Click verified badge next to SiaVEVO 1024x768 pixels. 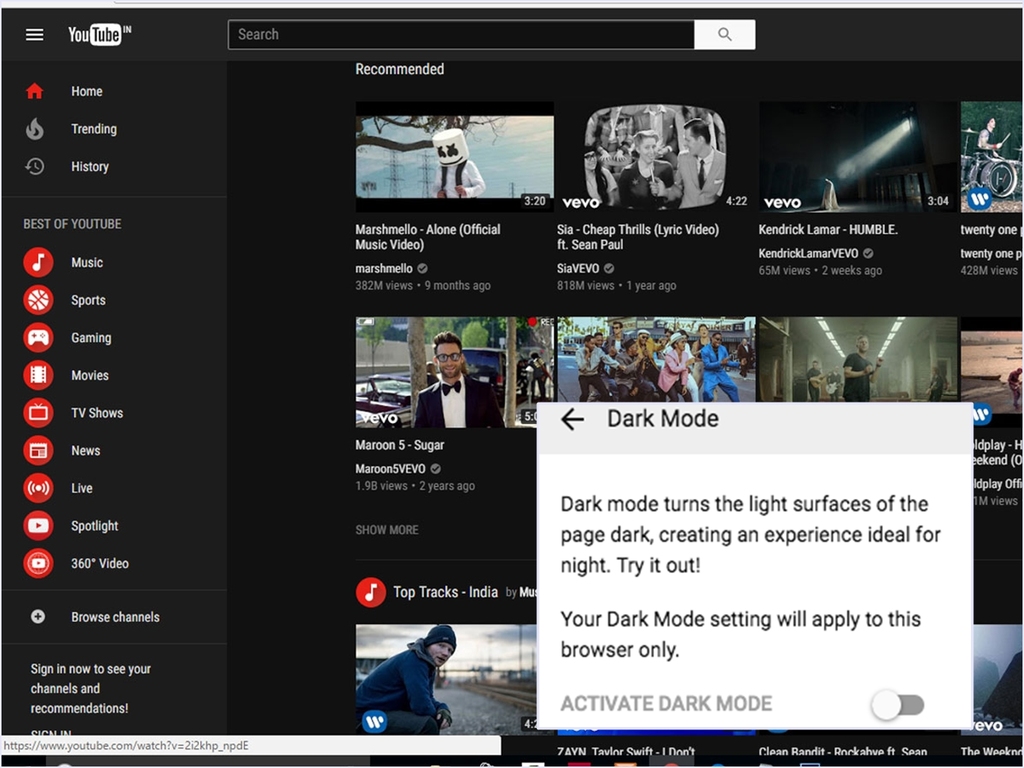(x=609, y=268)
